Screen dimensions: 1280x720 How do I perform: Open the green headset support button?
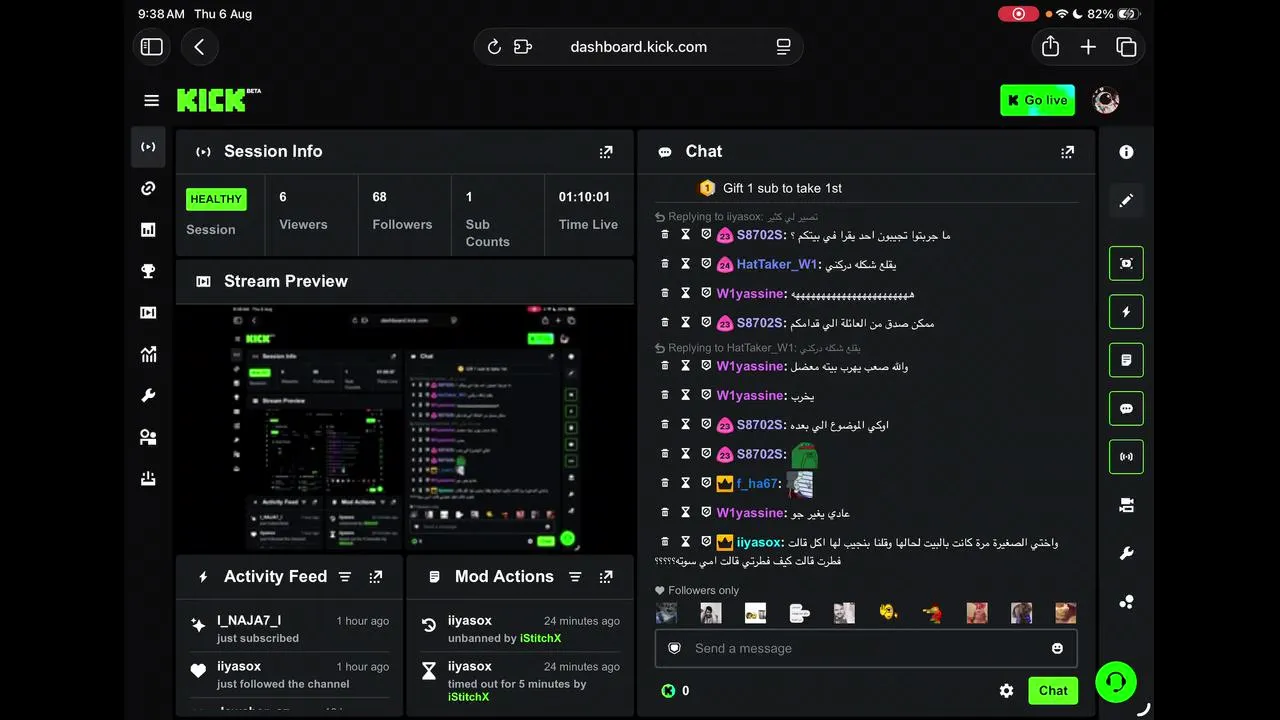(1115, 682)
